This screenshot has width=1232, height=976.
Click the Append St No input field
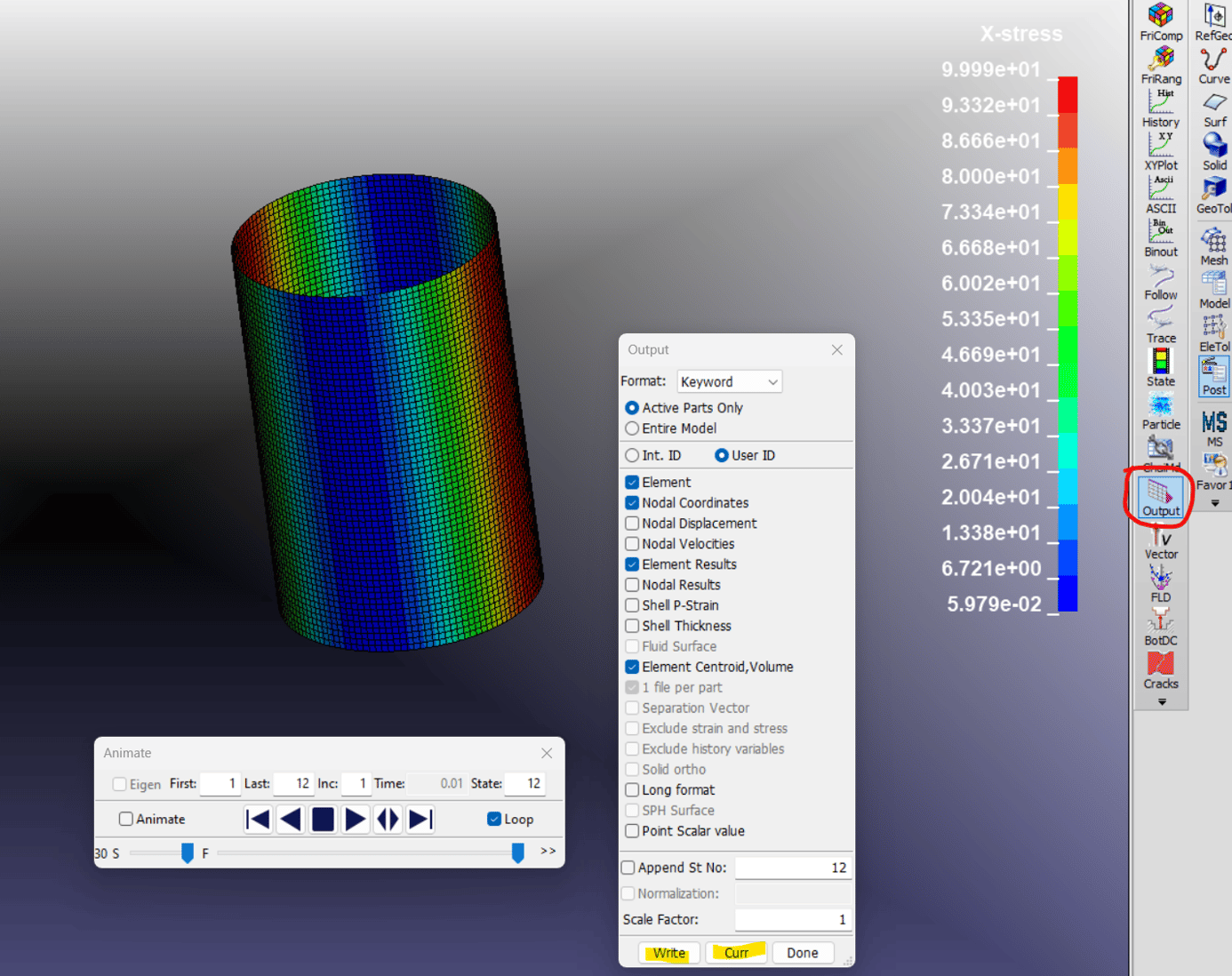[792, 867]
